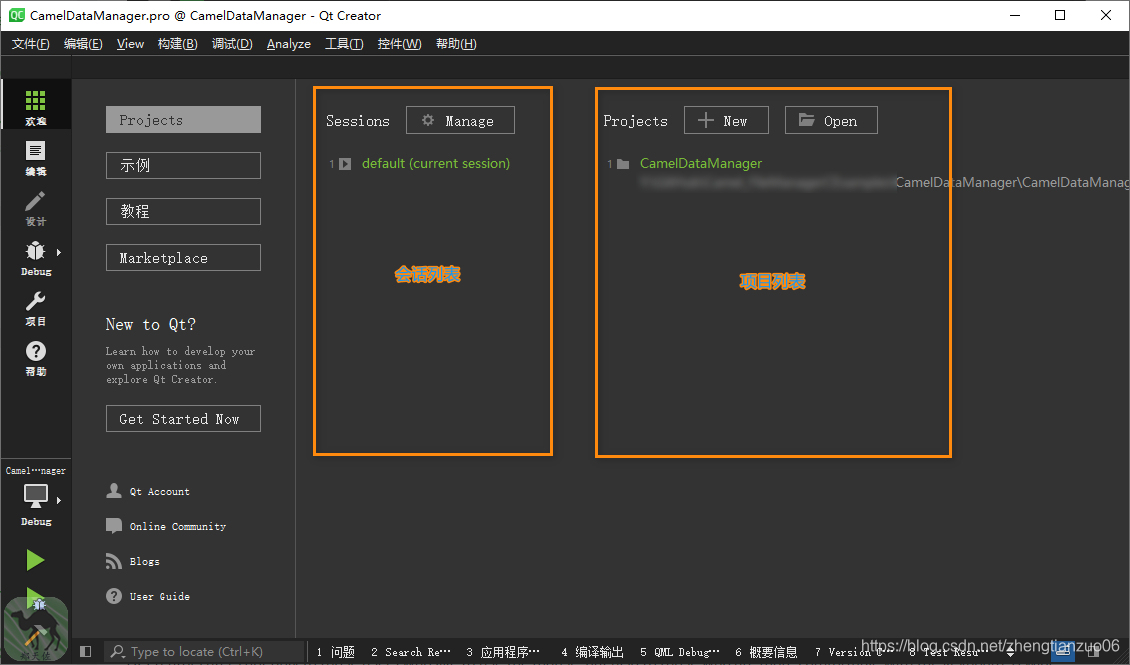Click the Qt Creator window title icon
The height and width of the screenshot is (665, 1130).
click(17, 15)
